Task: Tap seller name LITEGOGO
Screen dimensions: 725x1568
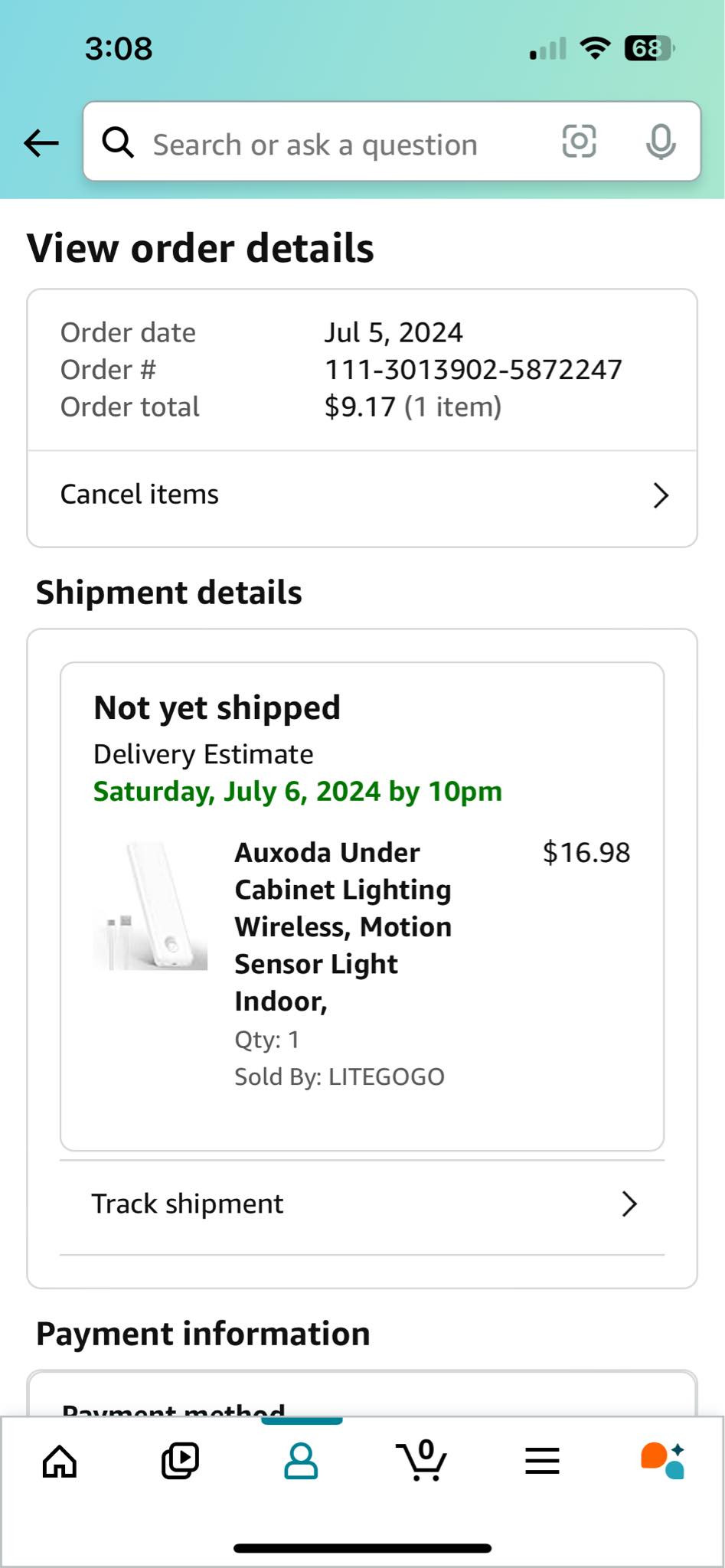Action: tap(387, 1077)
